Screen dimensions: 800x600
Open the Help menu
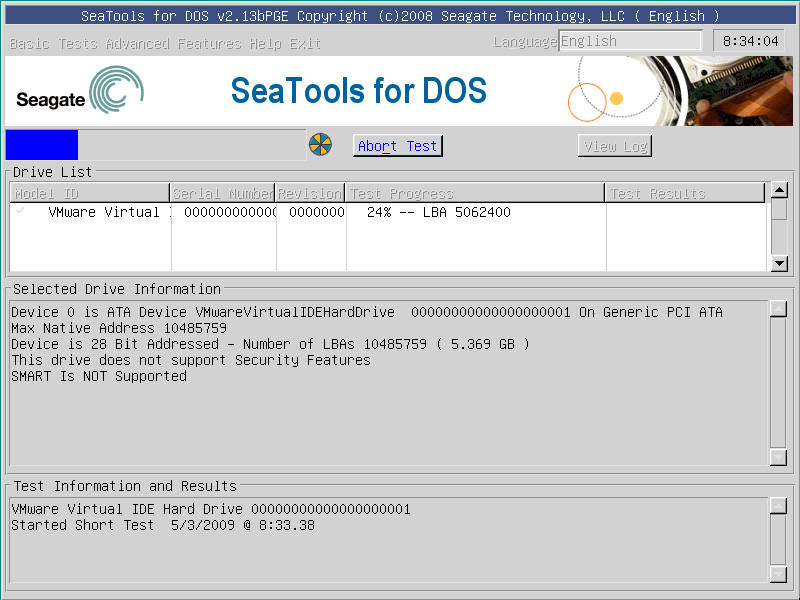click(x=264, y=44)
